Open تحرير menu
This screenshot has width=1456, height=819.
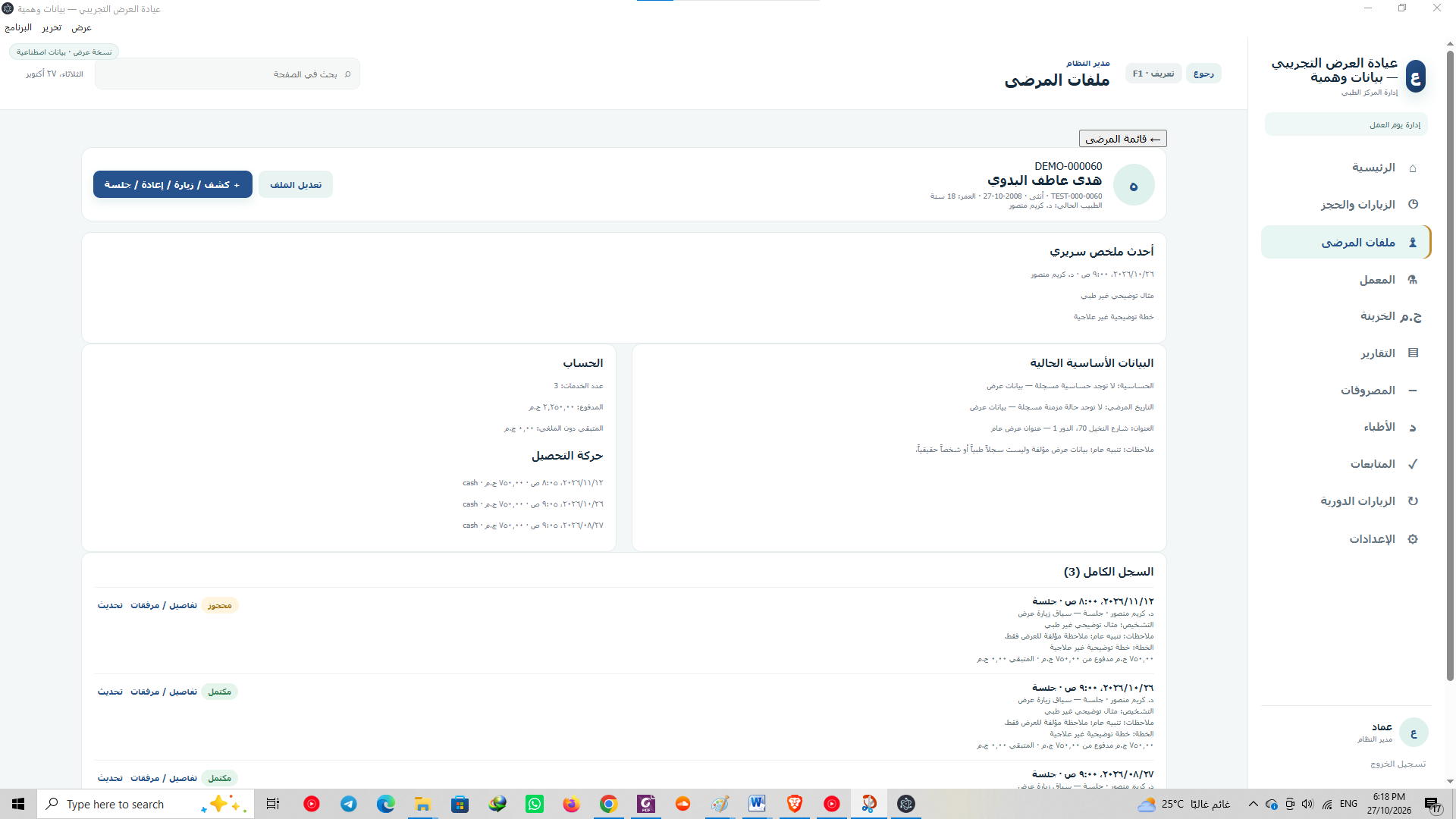[52, 27]
